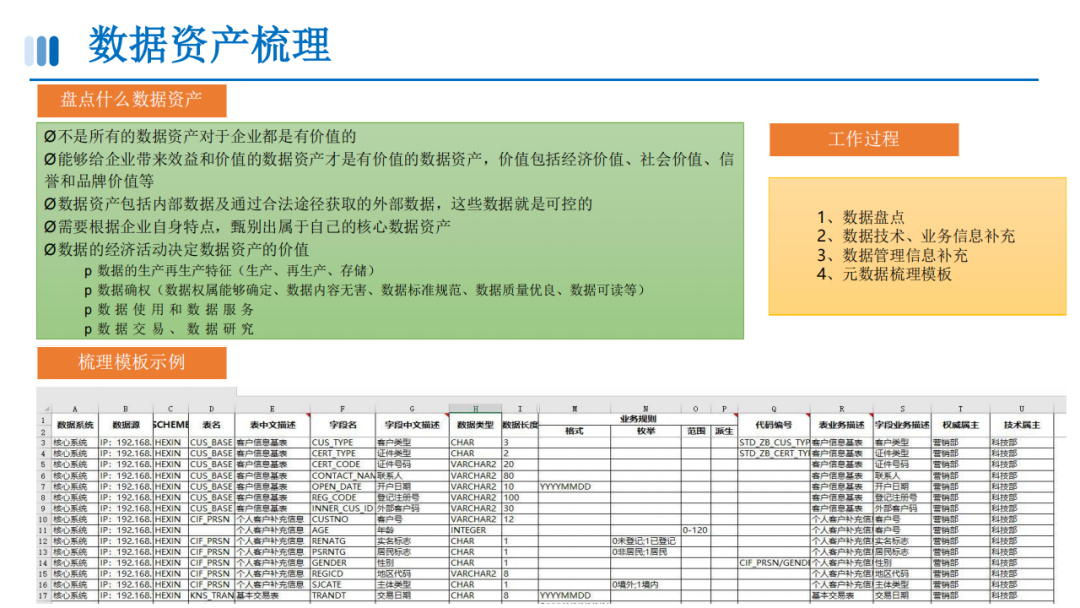
Task: Click the 权威属主 header cell
Action: tap(960, 425)
